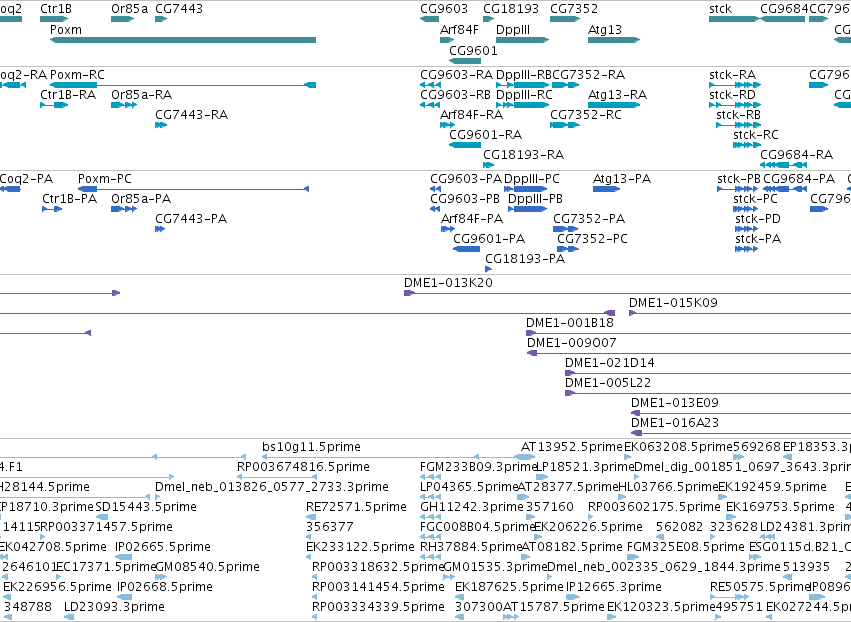Screen dimensions: 851x622
Task: Click the Coq2-PA protein feature
Action: tap(10, 189)
